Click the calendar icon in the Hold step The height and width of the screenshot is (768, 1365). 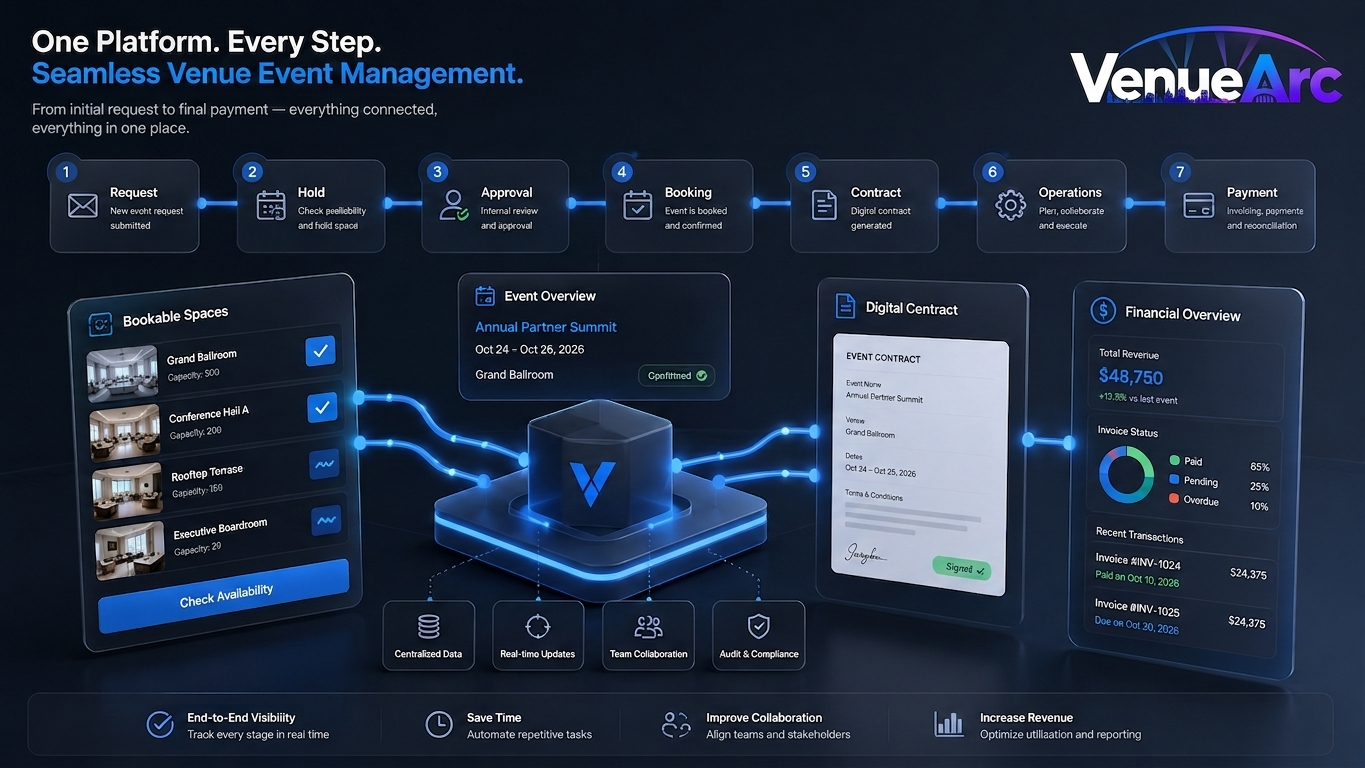[x=271, y=206]
